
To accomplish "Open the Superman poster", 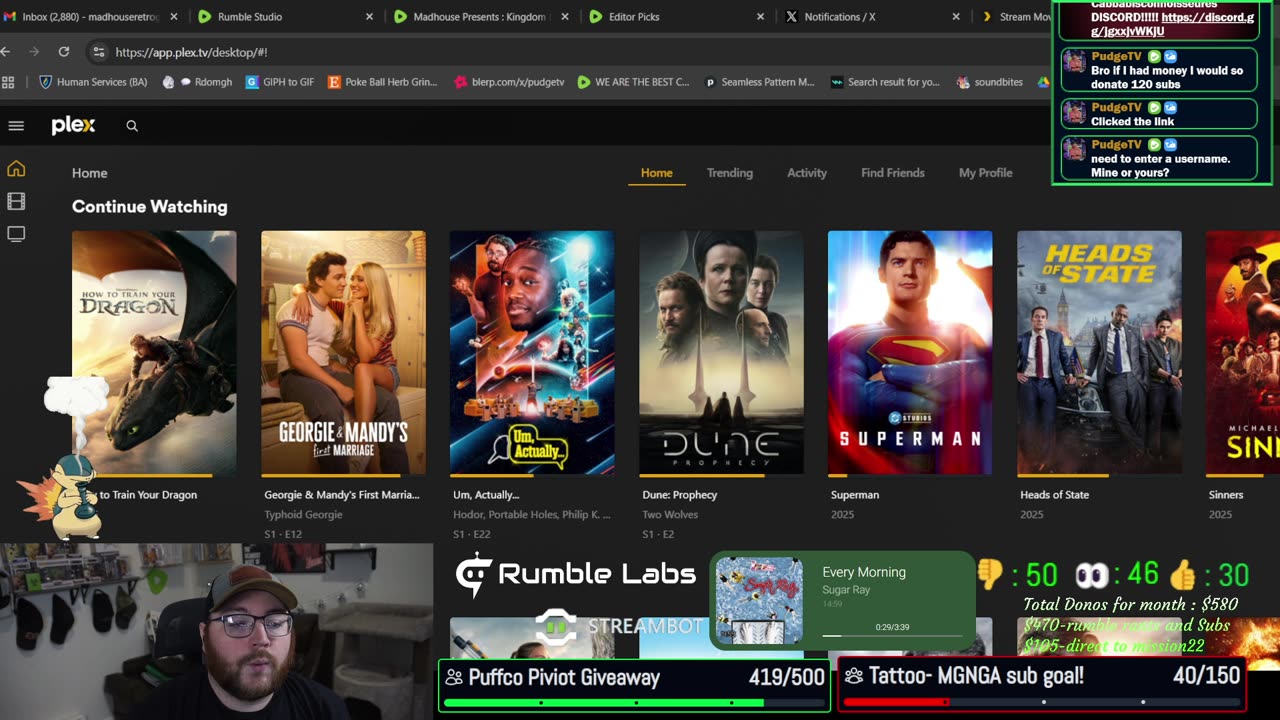I will click(x=910, y=353).
